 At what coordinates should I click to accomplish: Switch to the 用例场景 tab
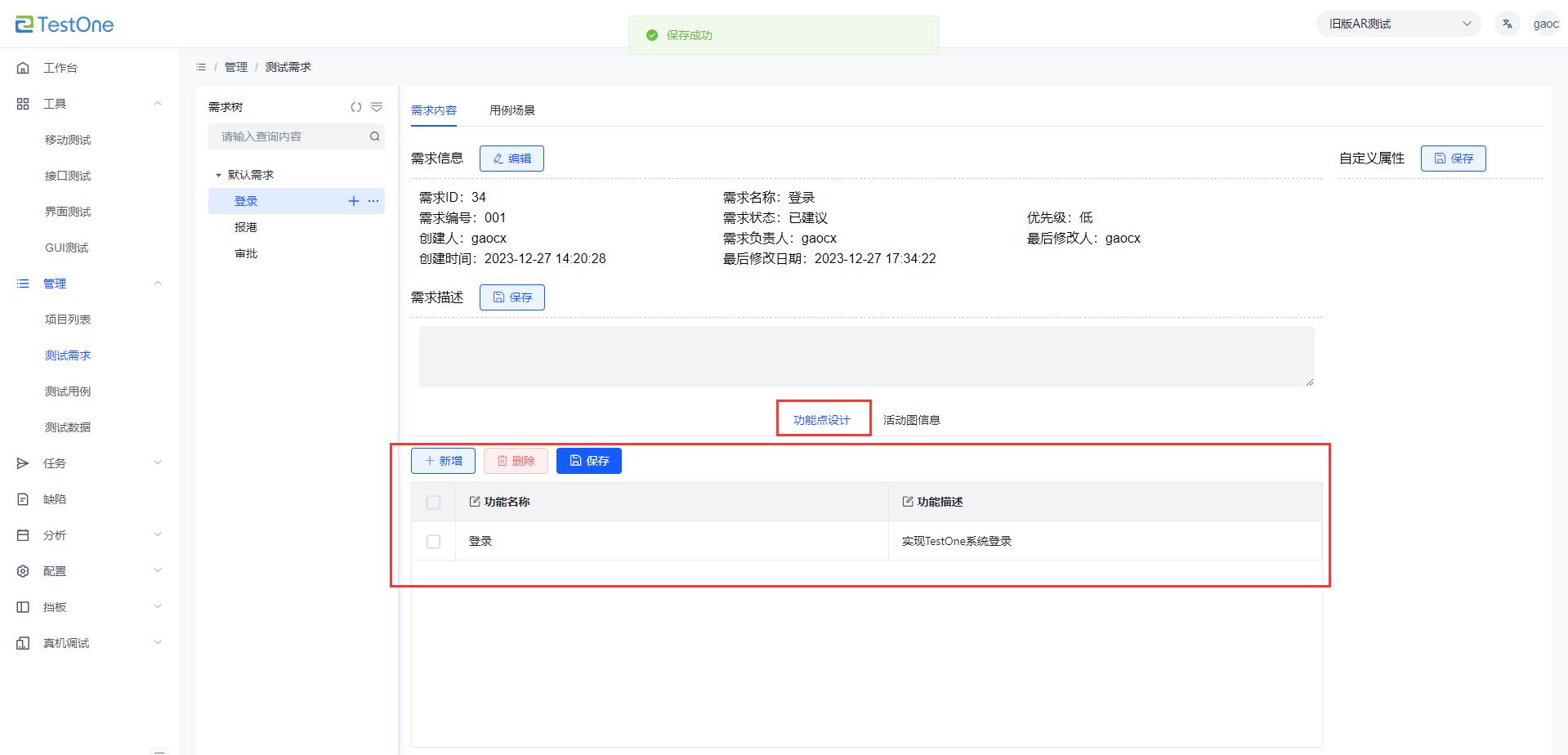coord(512,110)
